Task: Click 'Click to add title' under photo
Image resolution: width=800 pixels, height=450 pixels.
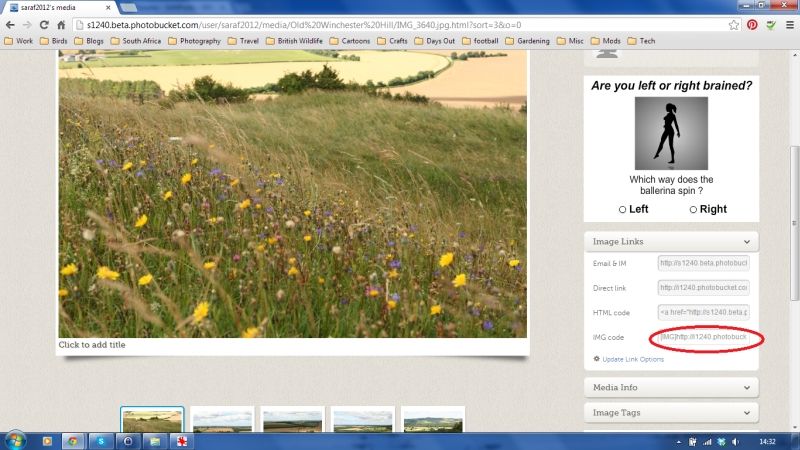Action: tap(92, 345)
